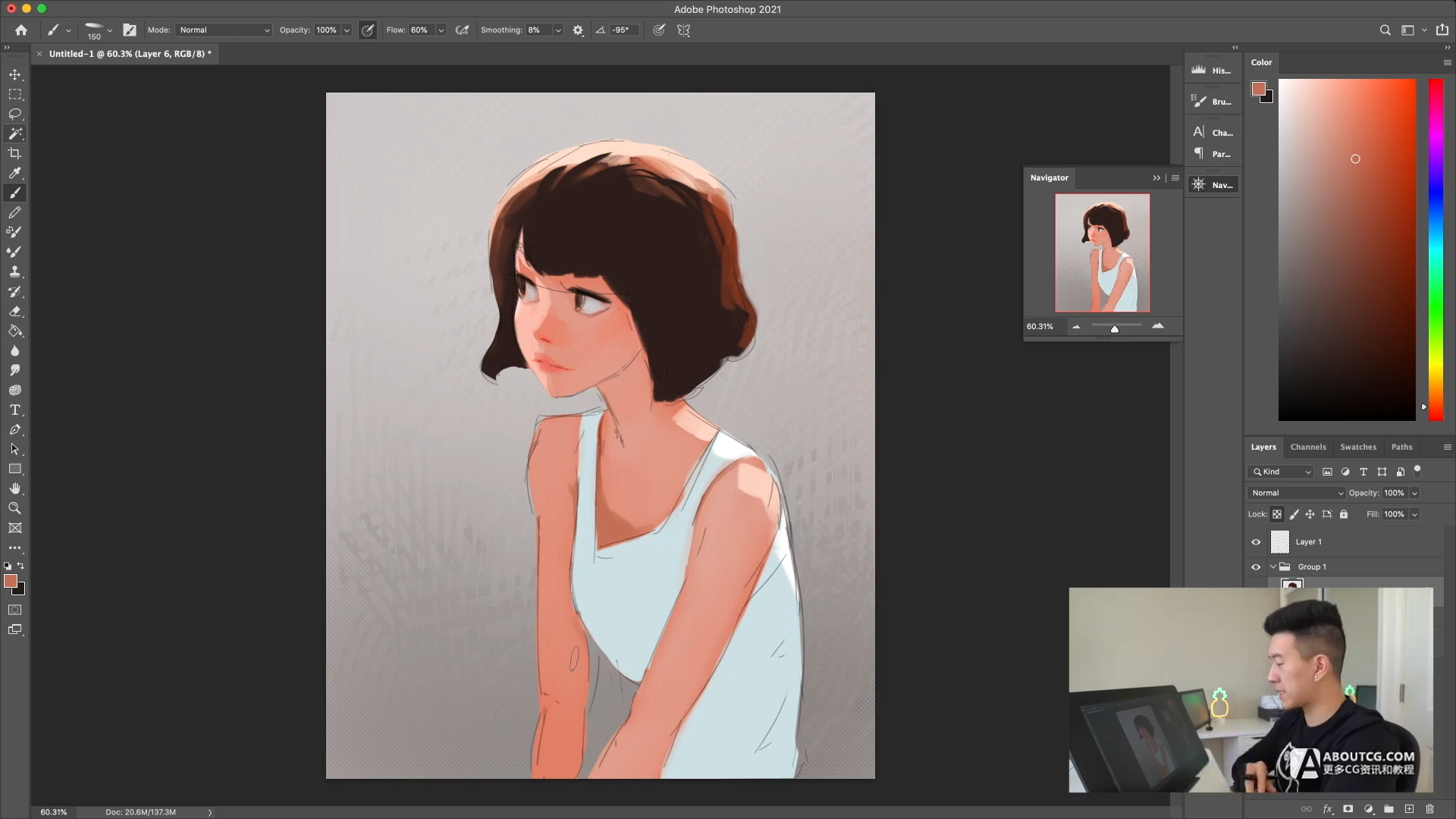
Task: Select the Brush tool in the toolbox
Action: pyautogui.click(x=14, y=193)
